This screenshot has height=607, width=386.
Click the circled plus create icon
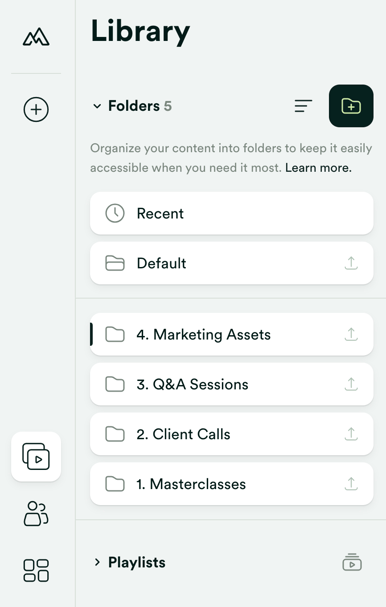coord(36,109)
